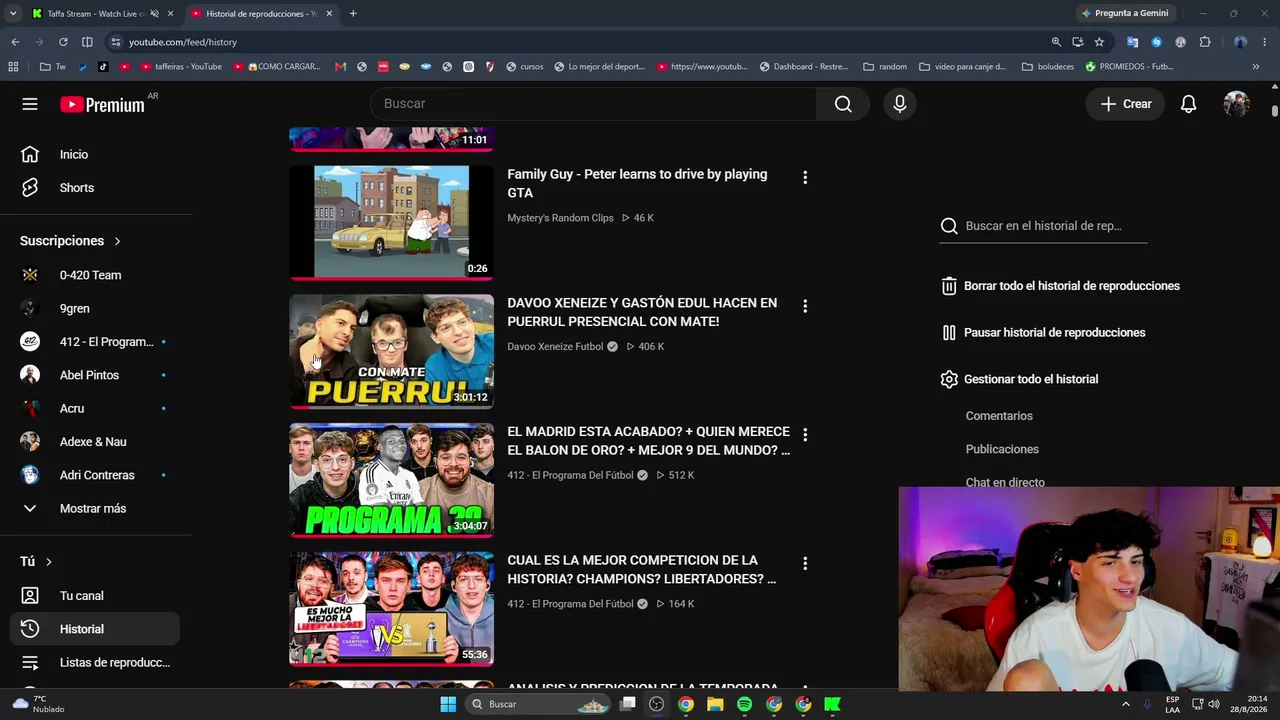Go back with the browser back arrow
Viewport: 1280px width, 720px height.
click(x=15, y=42)
